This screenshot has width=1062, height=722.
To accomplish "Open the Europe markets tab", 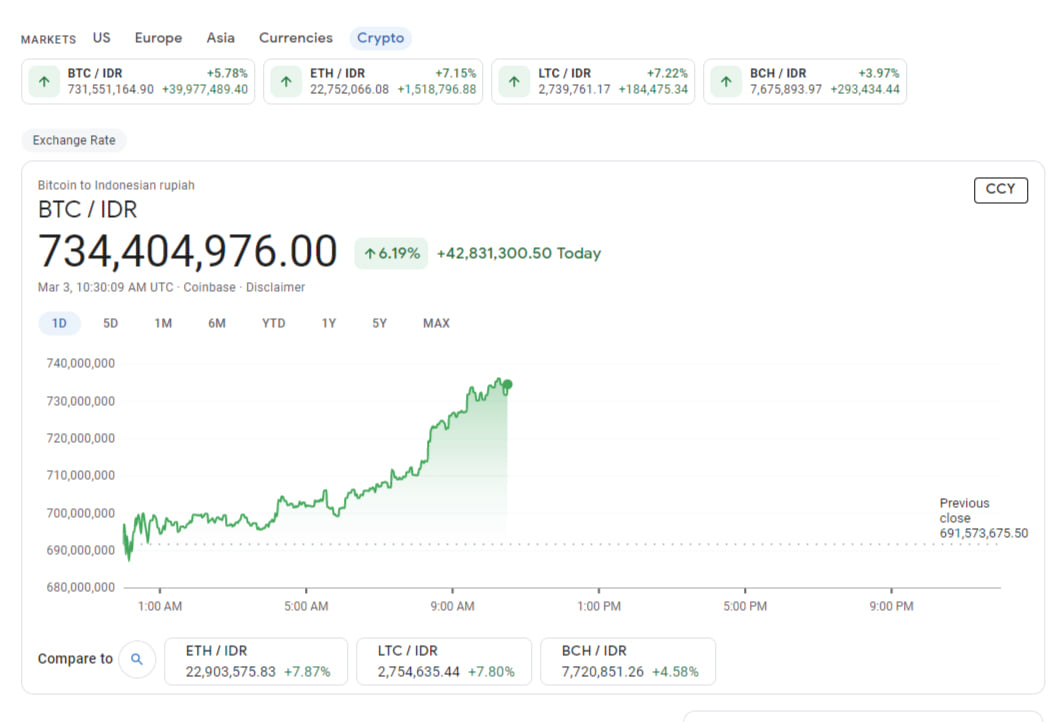I will click(158, 38).
